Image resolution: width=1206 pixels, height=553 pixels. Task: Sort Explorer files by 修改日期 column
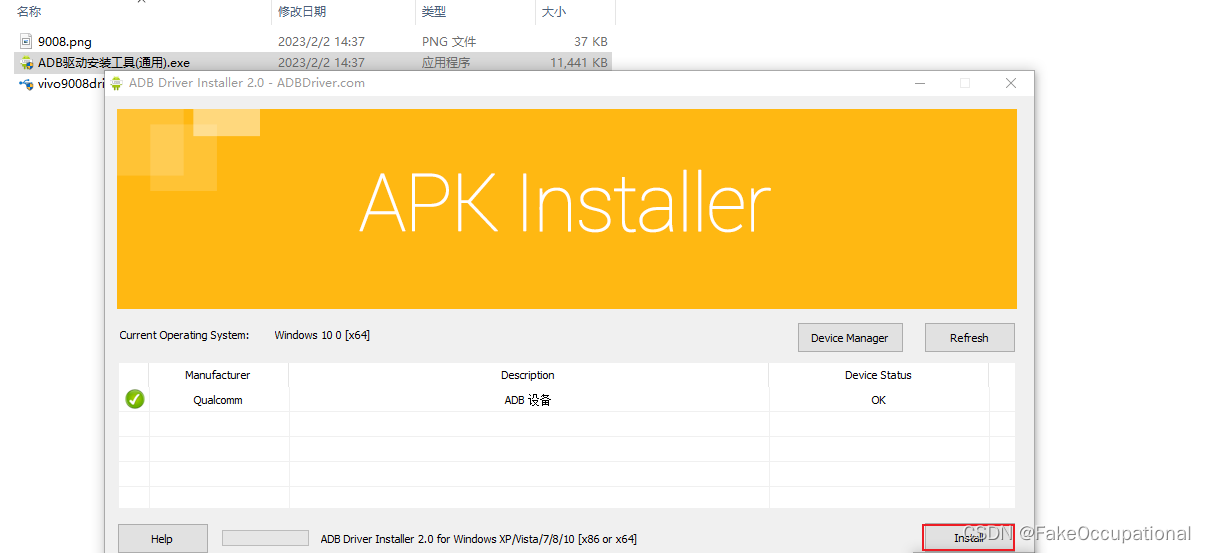click(x=302, y=12)
